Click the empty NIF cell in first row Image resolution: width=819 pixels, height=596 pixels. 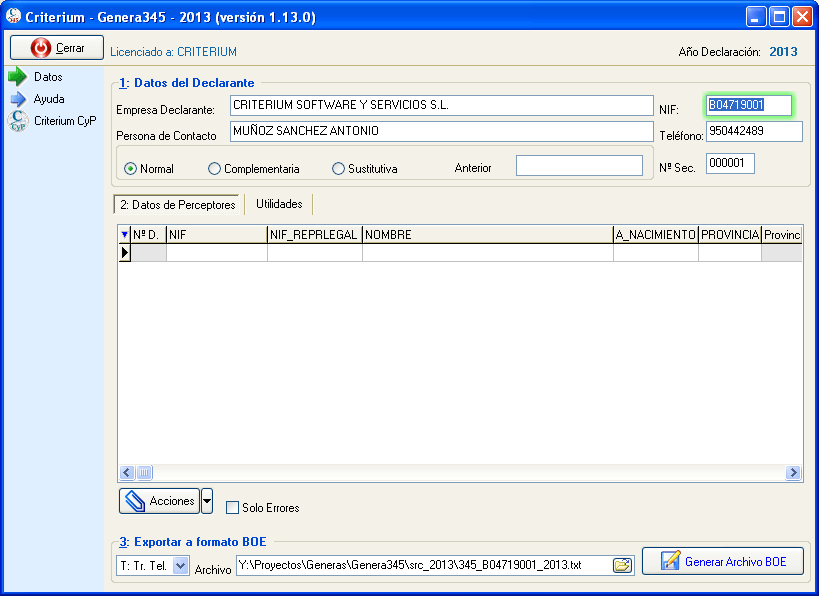click(x=217, y=253)
